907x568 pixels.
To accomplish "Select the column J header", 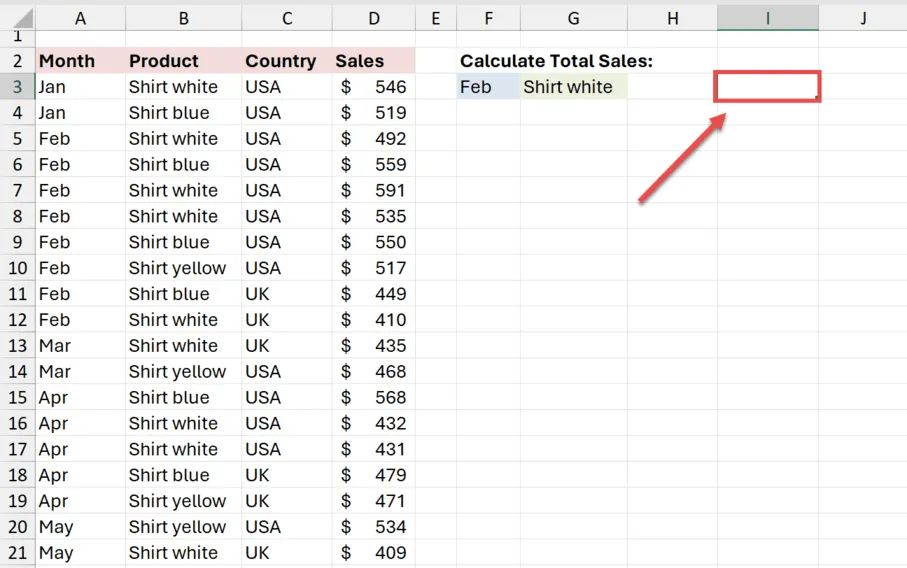I will pyautogui.click(x=862, y=18).
